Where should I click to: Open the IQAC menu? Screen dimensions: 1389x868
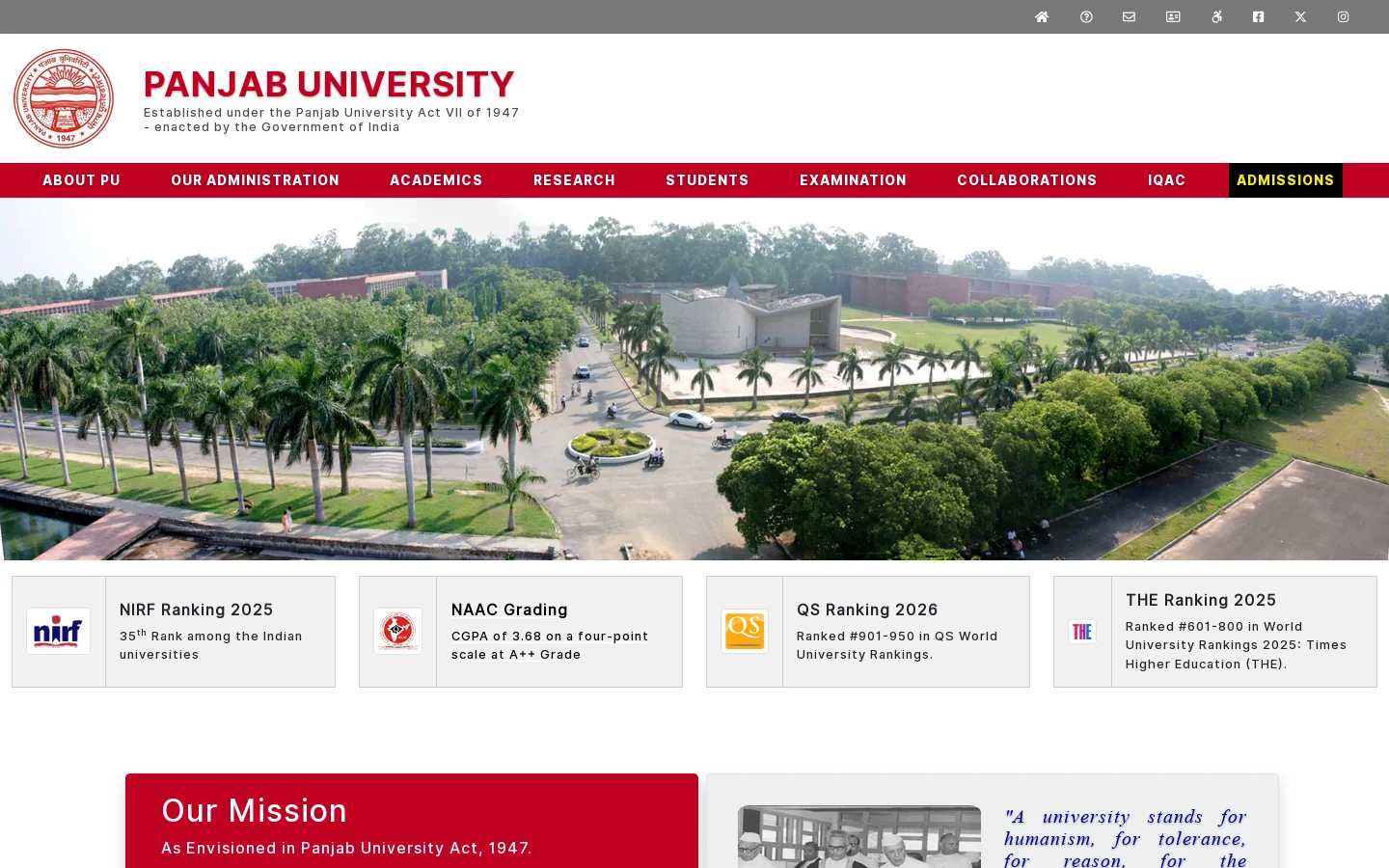[x=1166, y=180]
